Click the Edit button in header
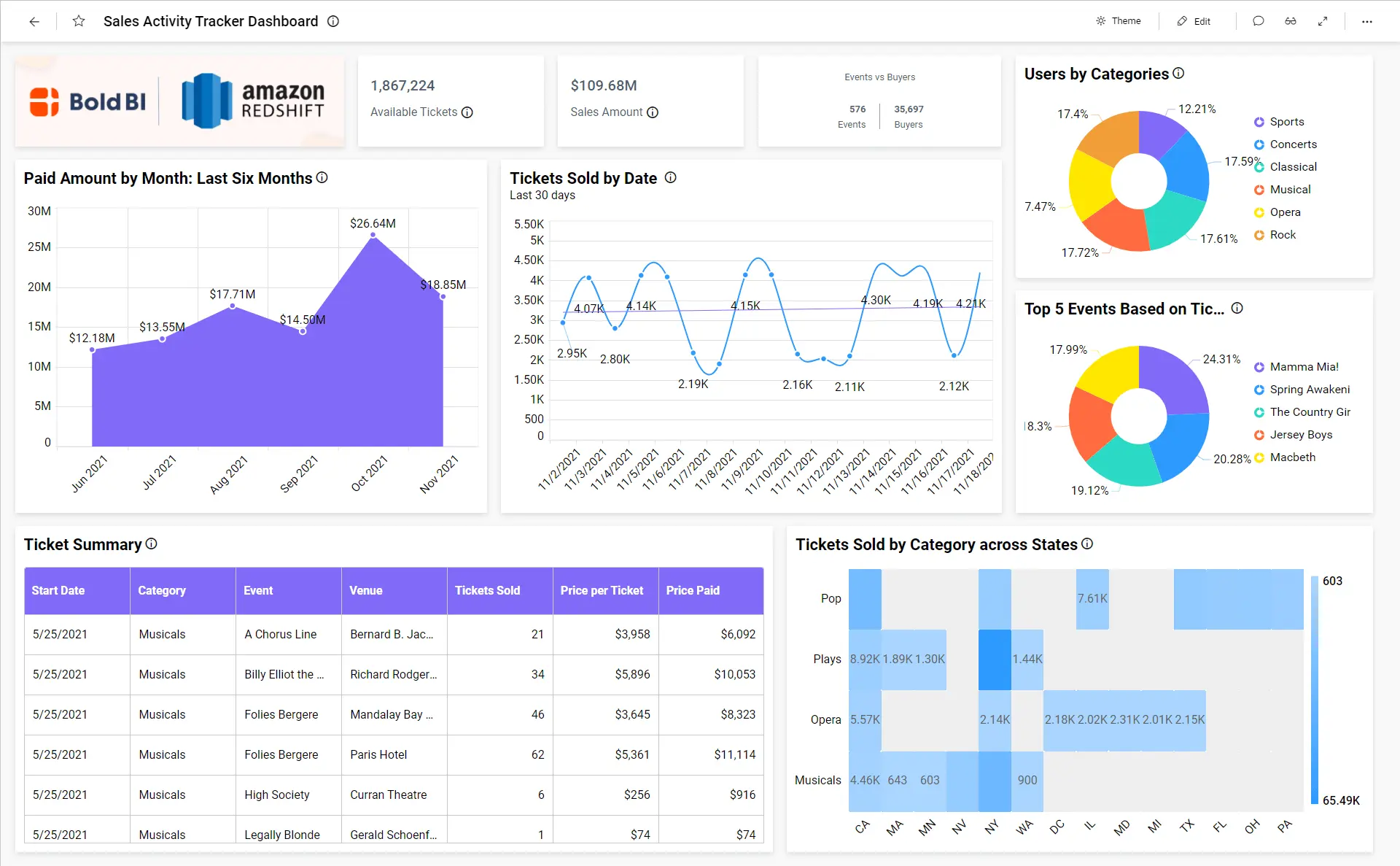 (1194, 21)
